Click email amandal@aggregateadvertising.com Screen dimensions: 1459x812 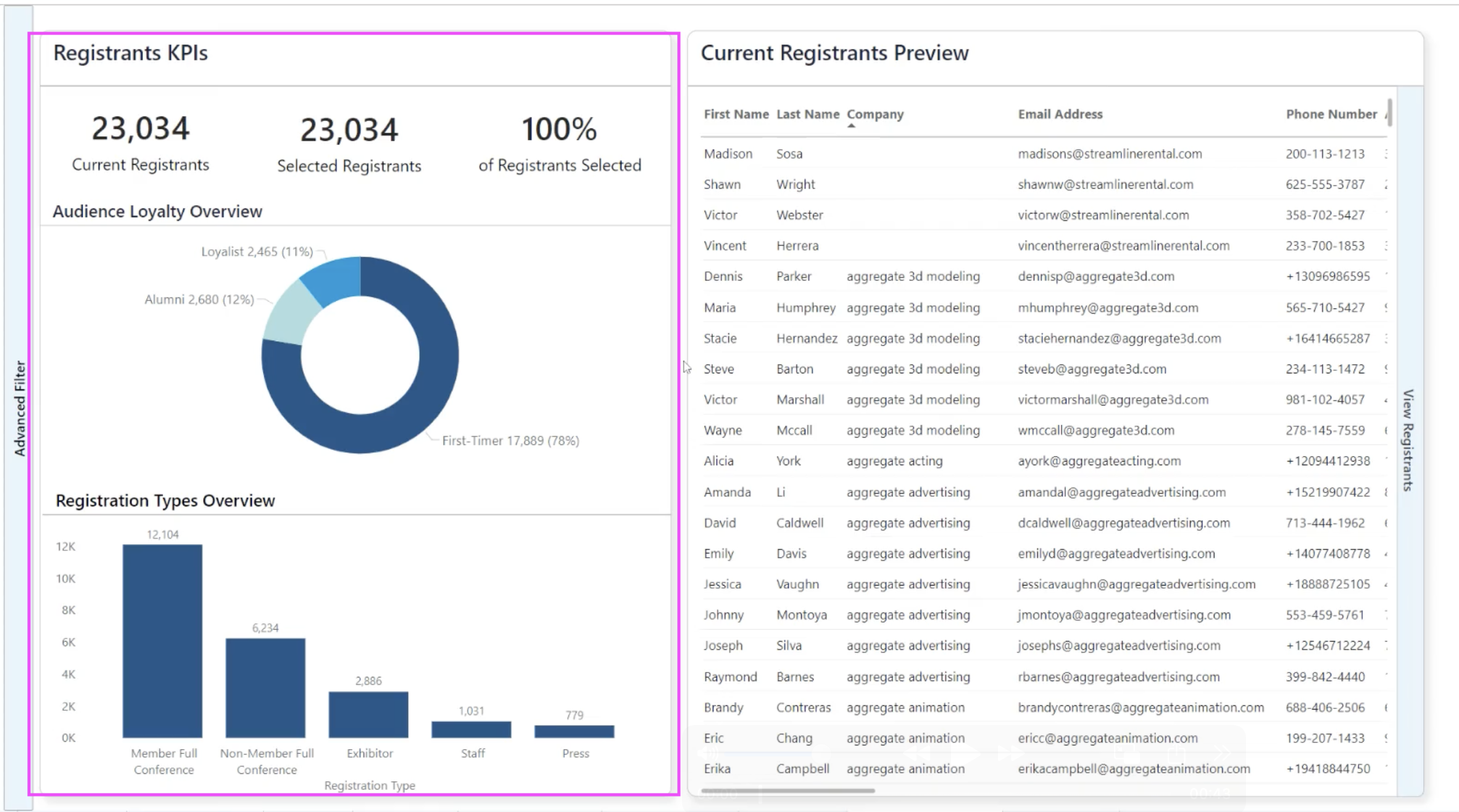click(x=1121, y=492)
